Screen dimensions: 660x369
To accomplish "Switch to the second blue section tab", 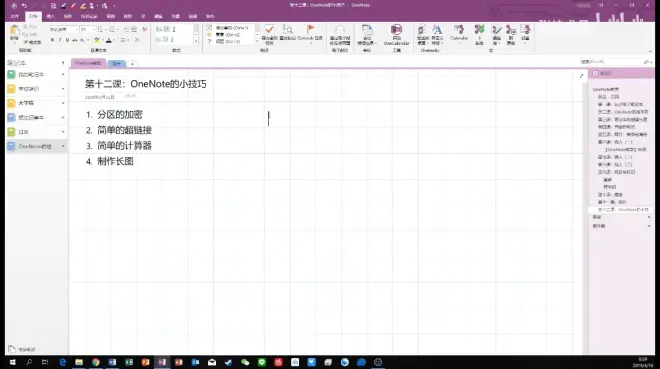I will [117, 64].
